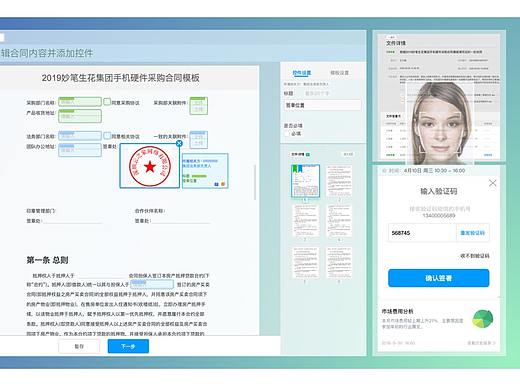Viewport: 520px width, 390px height.
Task: Click 重发验证码 to resend the code
Action: pyautogui.click(x=472, y=233)
